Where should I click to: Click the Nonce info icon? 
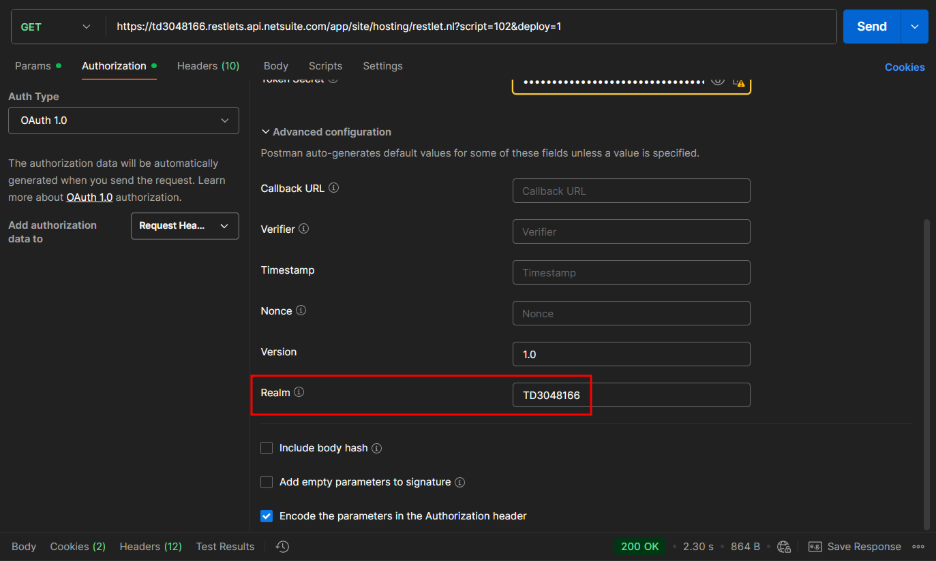(x=301, y=311)
